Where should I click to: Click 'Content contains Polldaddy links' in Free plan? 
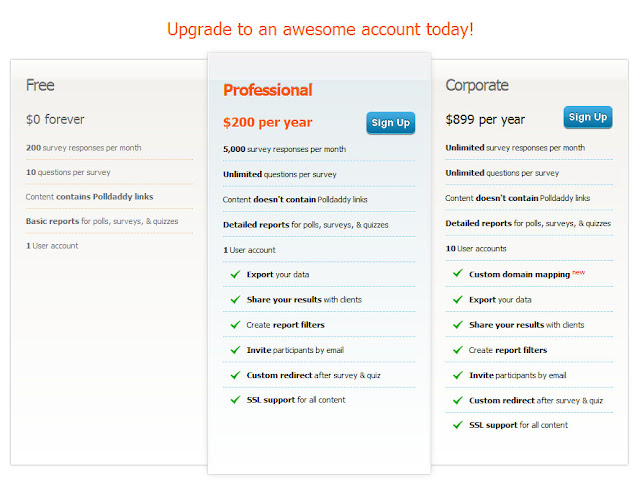click(89, 197)
